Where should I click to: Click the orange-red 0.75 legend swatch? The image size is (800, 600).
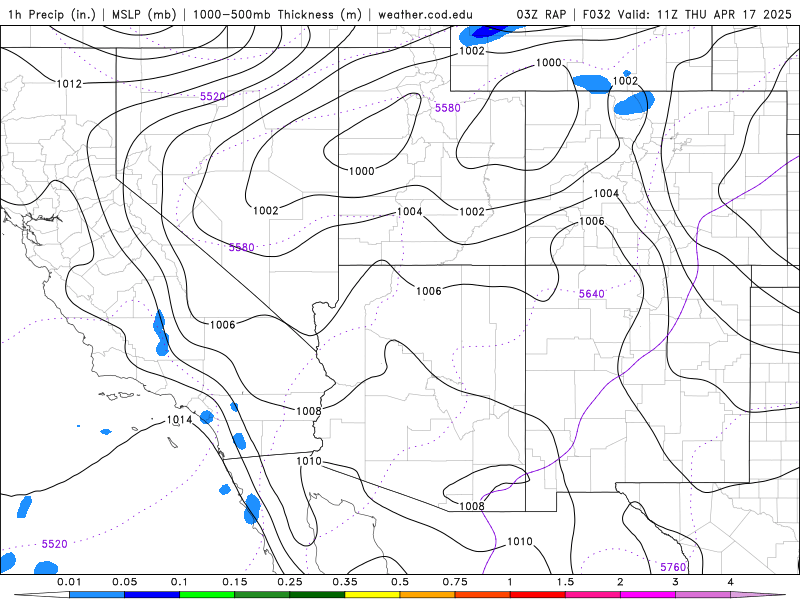(x=483, y=595)
